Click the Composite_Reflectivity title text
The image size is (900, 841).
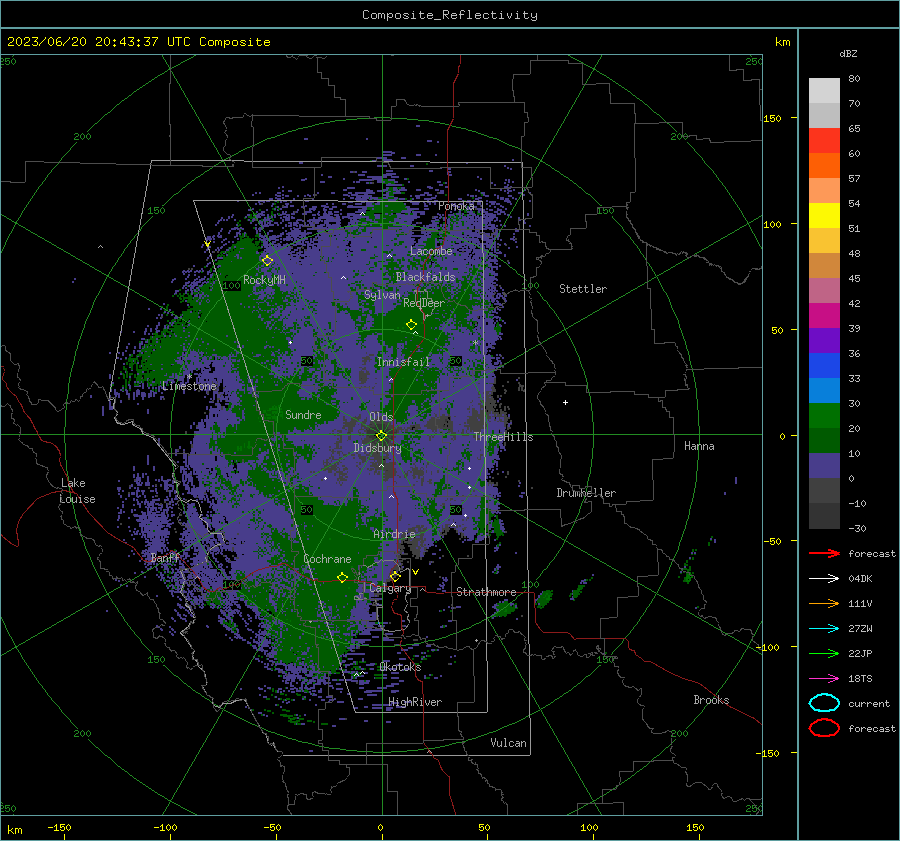[450, 15]
